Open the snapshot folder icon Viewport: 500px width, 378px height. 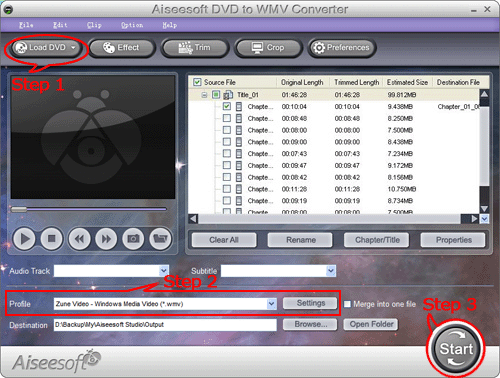pyautogui.click(x=160, y=239)
